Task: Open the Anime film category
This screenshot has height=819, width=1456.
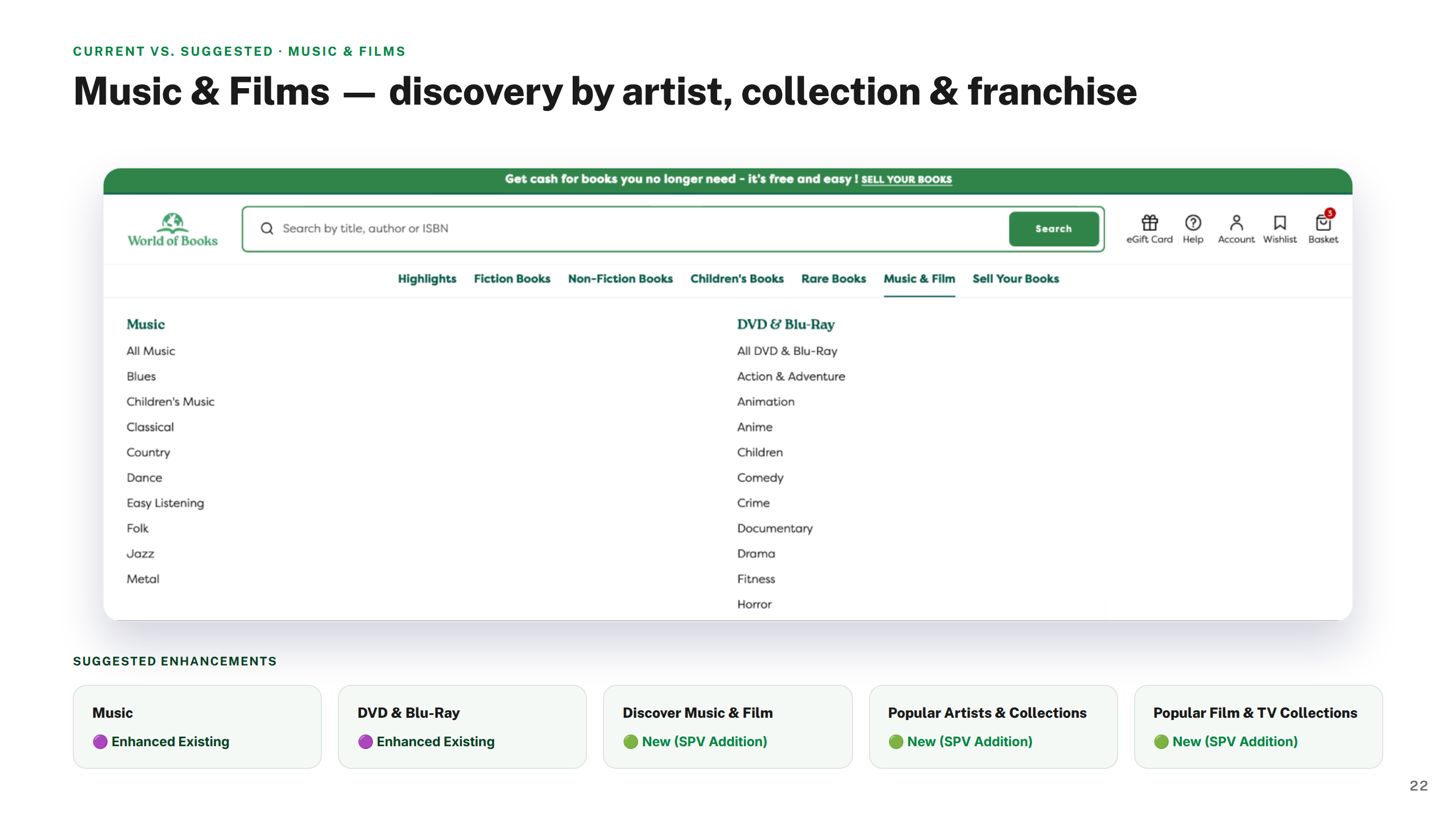Action: point(755,427)
